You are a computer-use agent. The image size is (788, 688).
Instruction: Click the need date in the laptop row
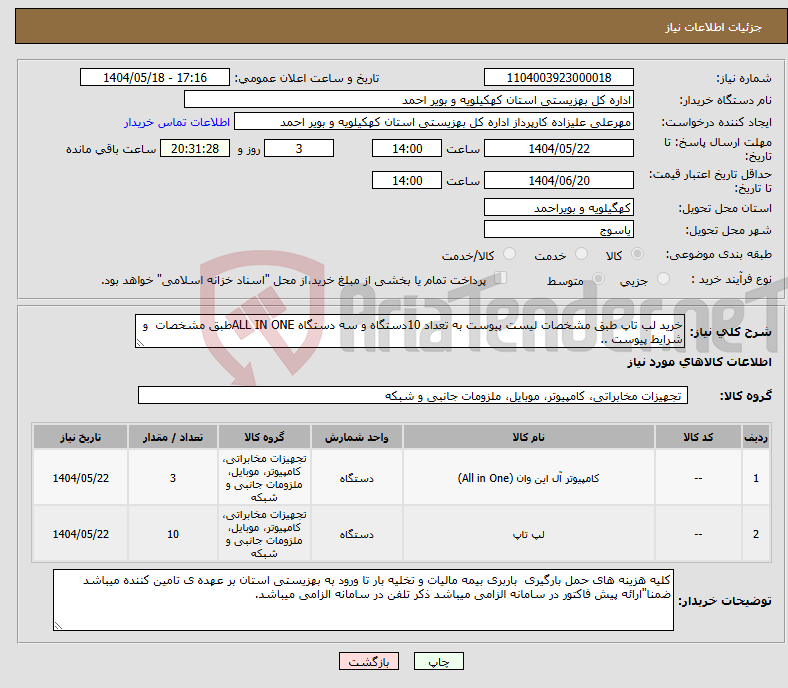pos(80,534)
